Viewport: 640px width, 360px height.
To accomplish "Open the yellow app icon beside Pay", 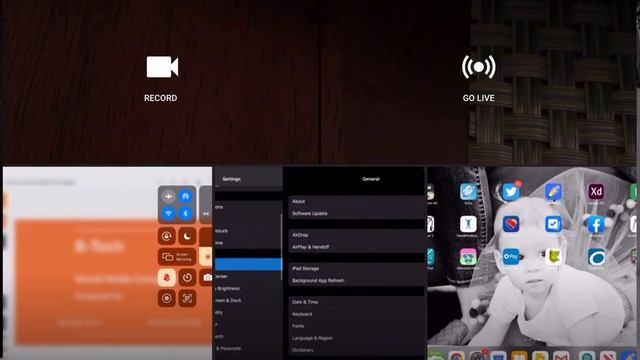I will (553, 257).
